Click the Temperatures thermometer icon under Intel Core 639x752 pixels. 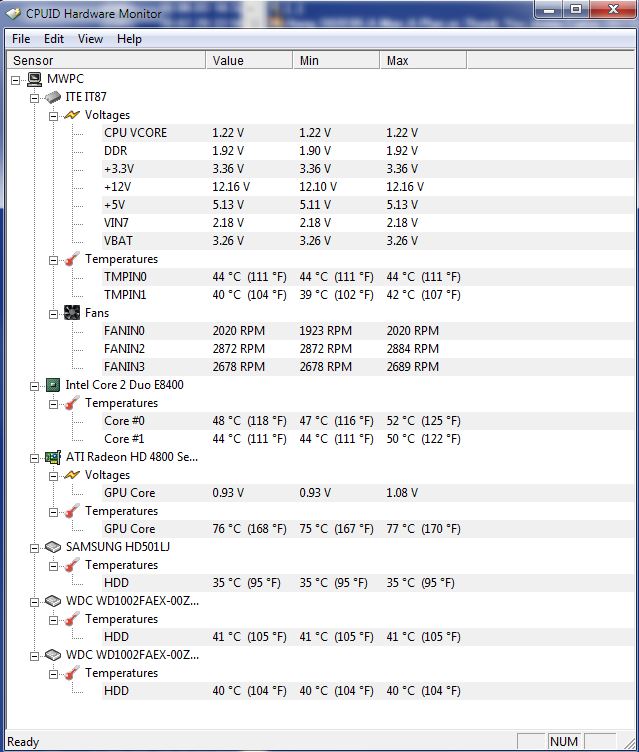pyautogui.click(x=71, y=403)
